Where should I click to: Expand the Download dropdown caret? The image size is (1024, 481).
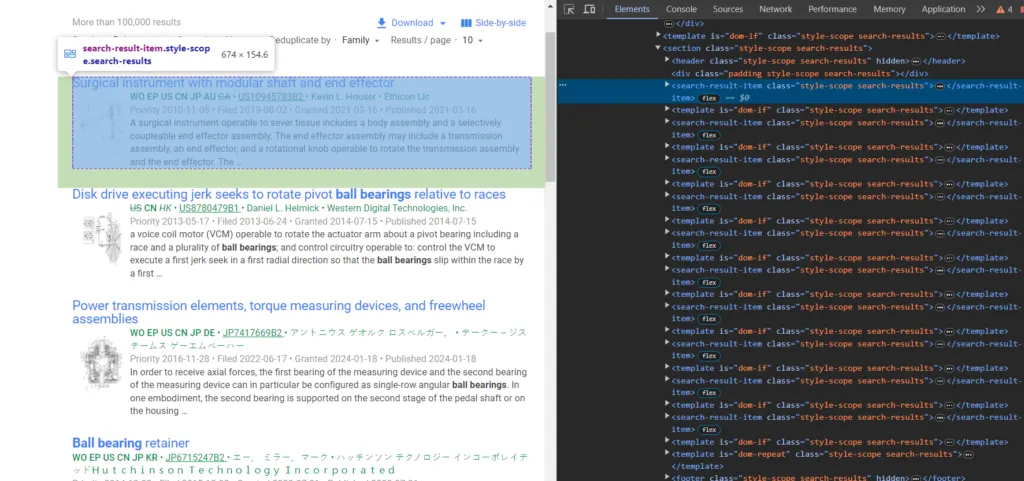click(x=443, y=23)
